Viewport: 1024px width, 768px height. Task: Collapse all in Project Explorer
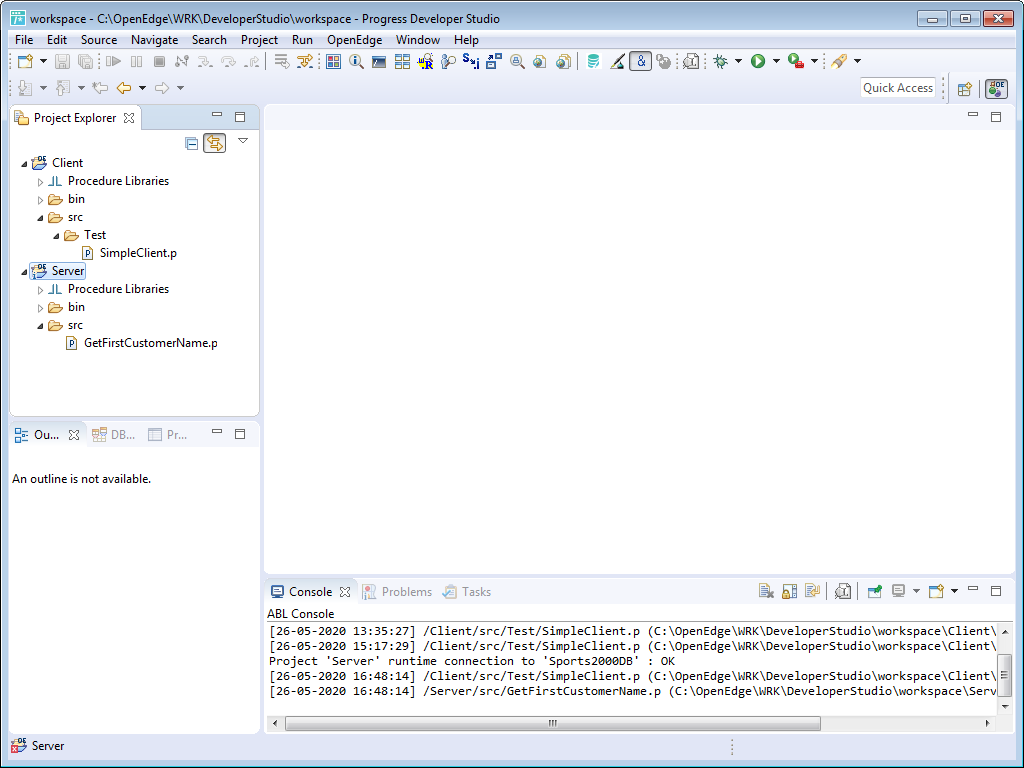pyautogui.click(x=191, y=144)
